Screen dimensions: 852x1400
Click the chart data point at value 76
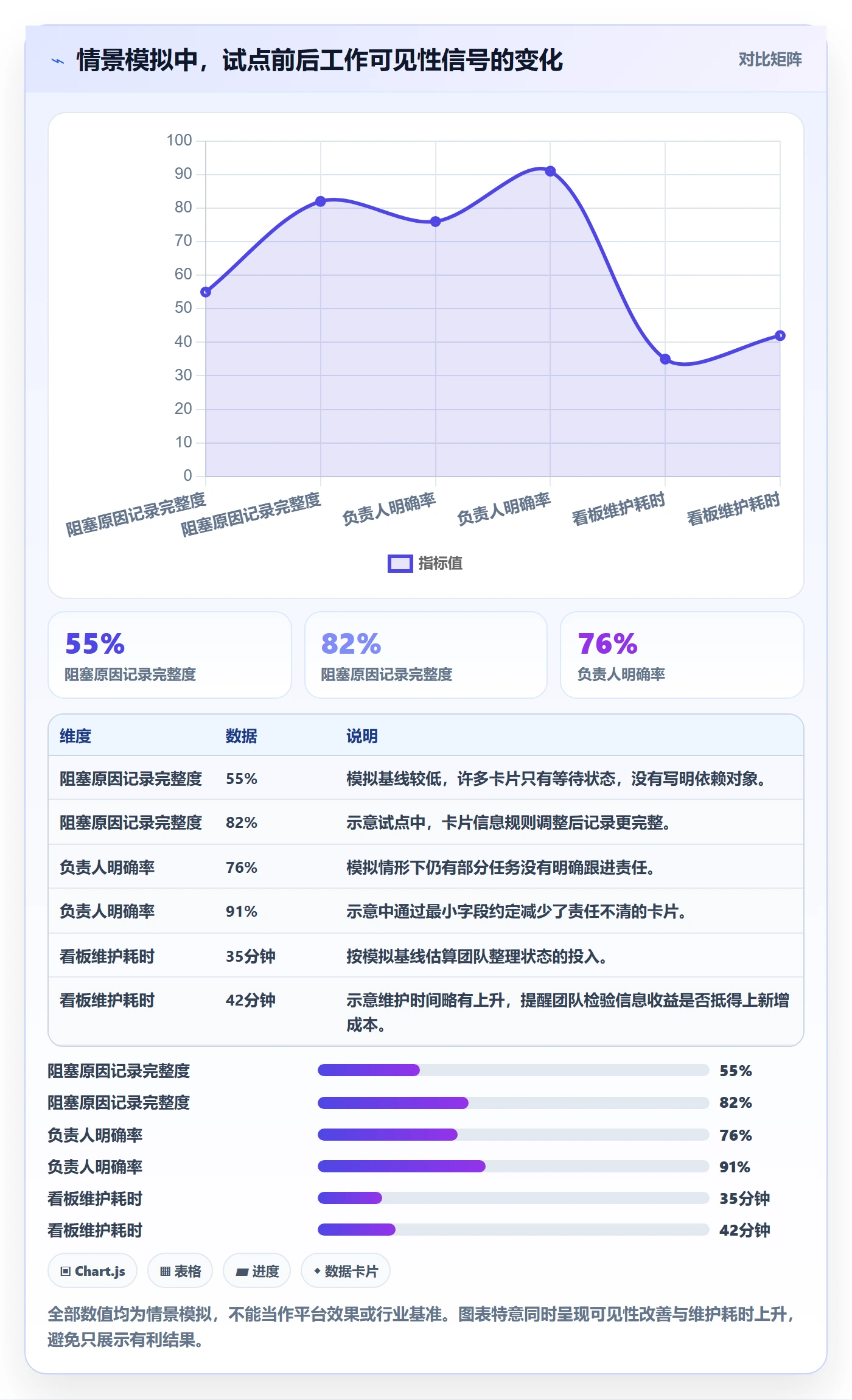click(436, 222)
